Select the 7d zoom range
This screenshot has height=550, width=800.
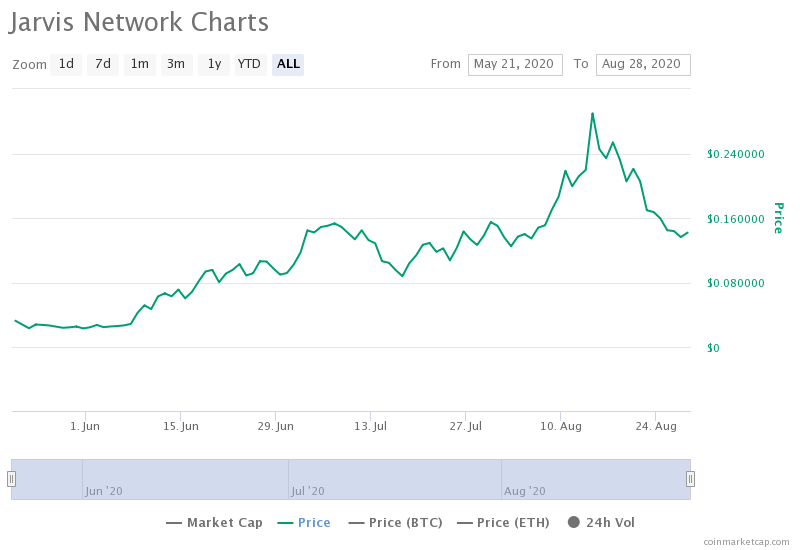(x=103, y=64)
